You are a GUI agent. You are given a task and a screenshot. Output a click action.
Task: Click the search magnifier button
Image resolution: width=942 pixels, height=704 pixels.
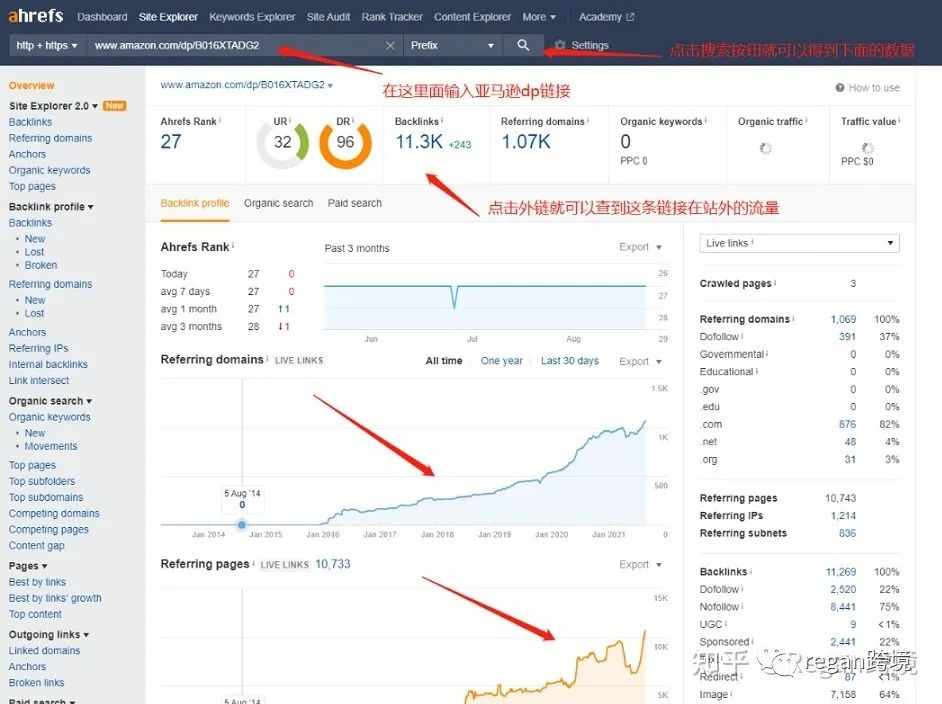(523, 45)
